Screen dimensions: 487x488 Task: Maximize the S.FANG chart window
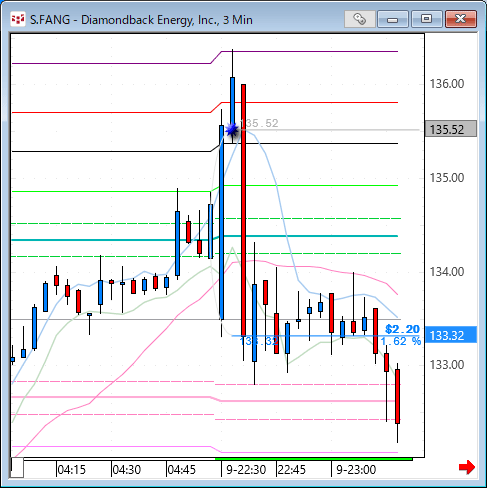tap(427, 19)
